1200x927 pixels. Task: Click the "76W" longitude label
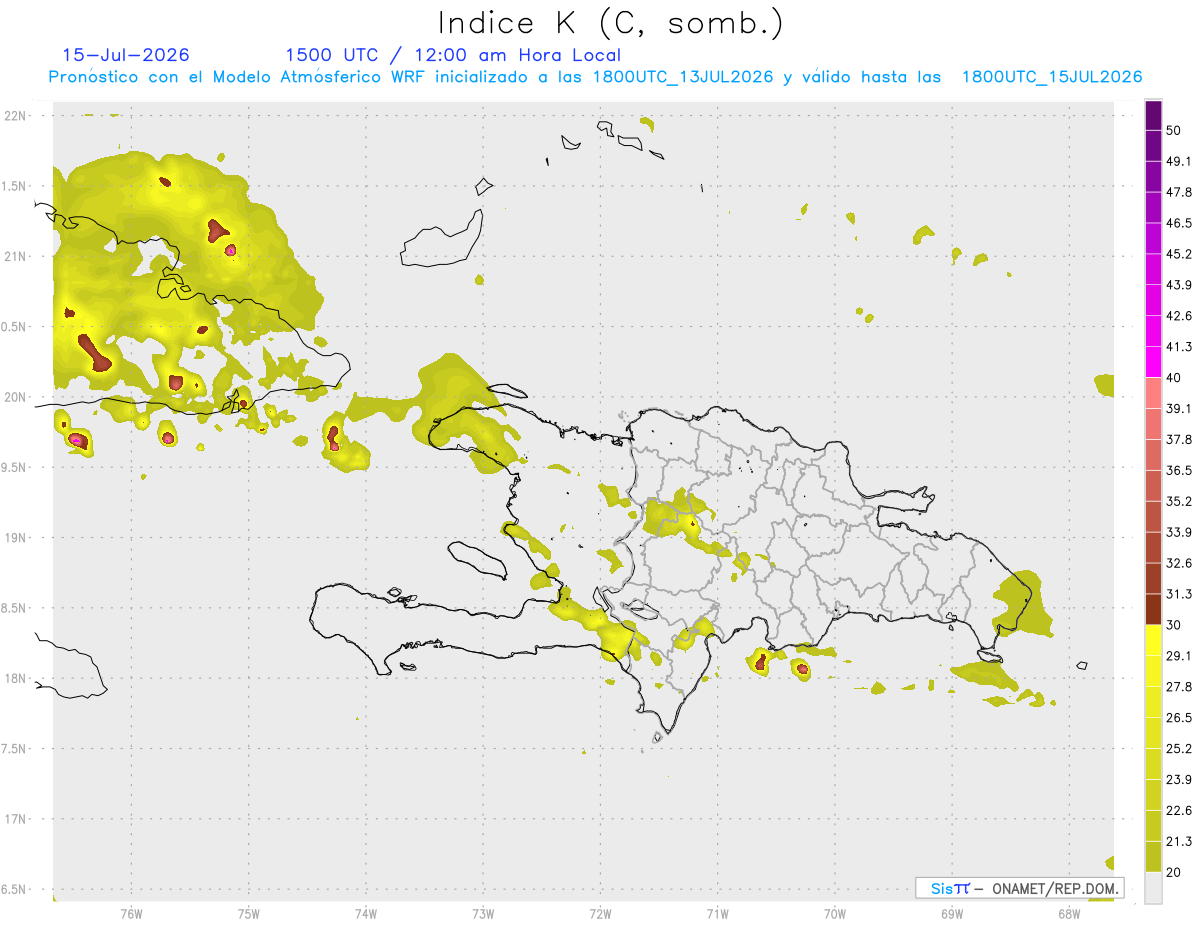(x=131, y=913)
